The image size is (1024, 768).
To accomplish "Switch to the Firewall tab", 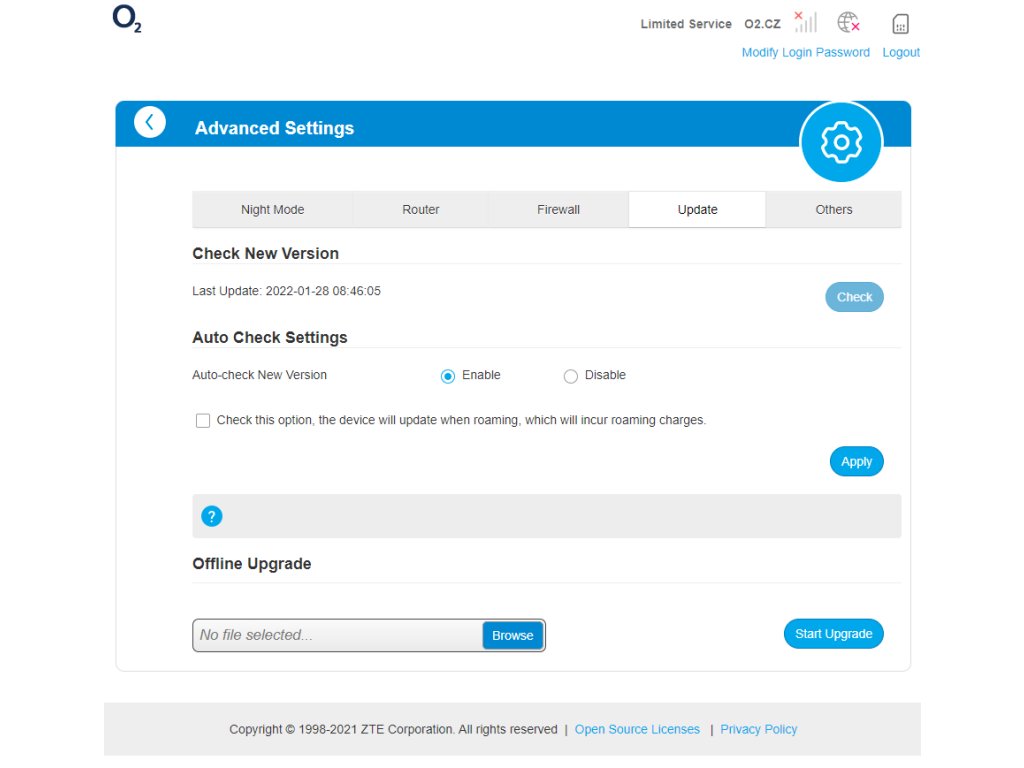I will point(558,210).
